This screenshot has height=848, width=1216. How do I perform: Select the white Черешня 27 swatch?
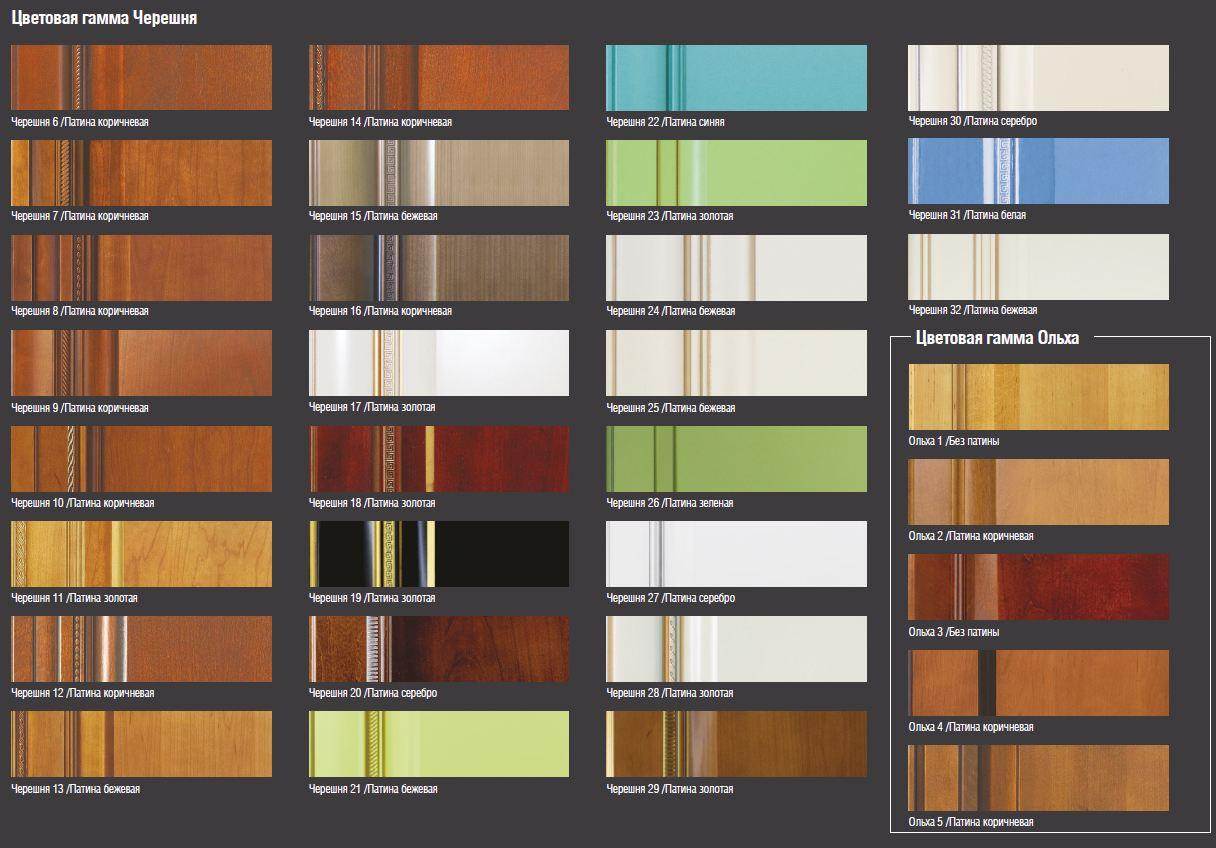[x=736, y=554]
